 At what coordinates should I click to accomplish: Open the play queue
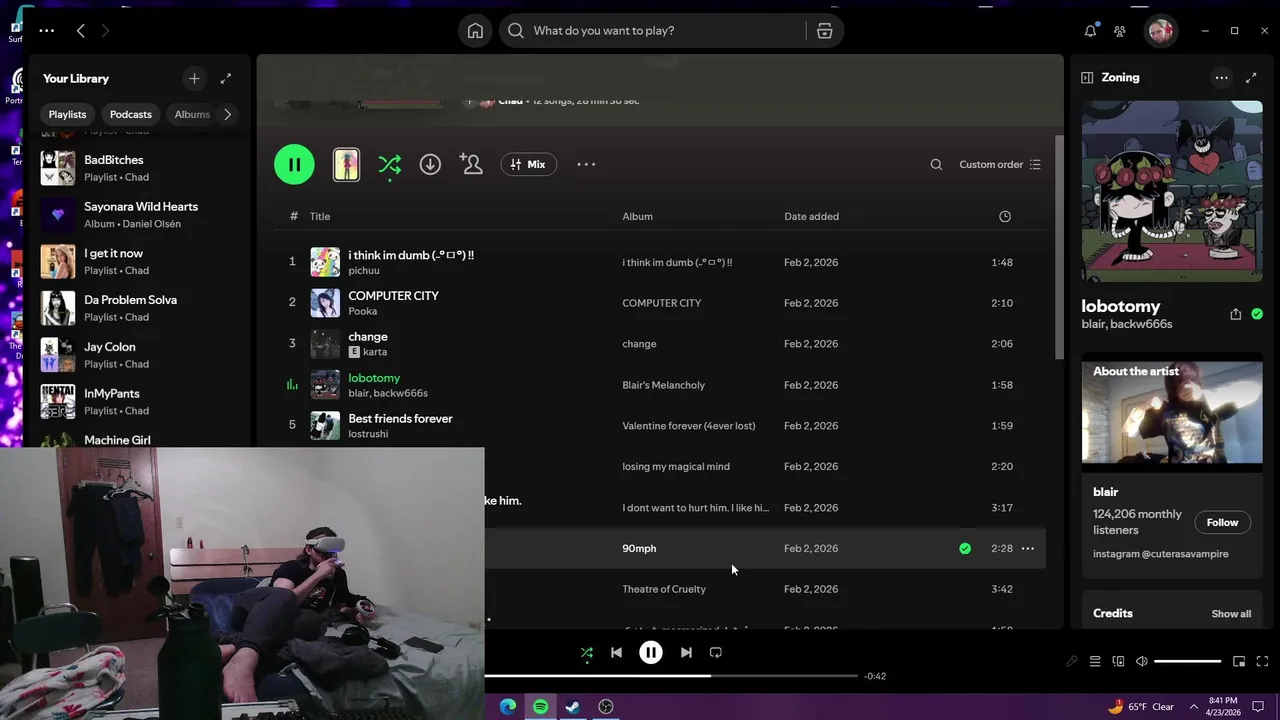(x=1095, y=661)
